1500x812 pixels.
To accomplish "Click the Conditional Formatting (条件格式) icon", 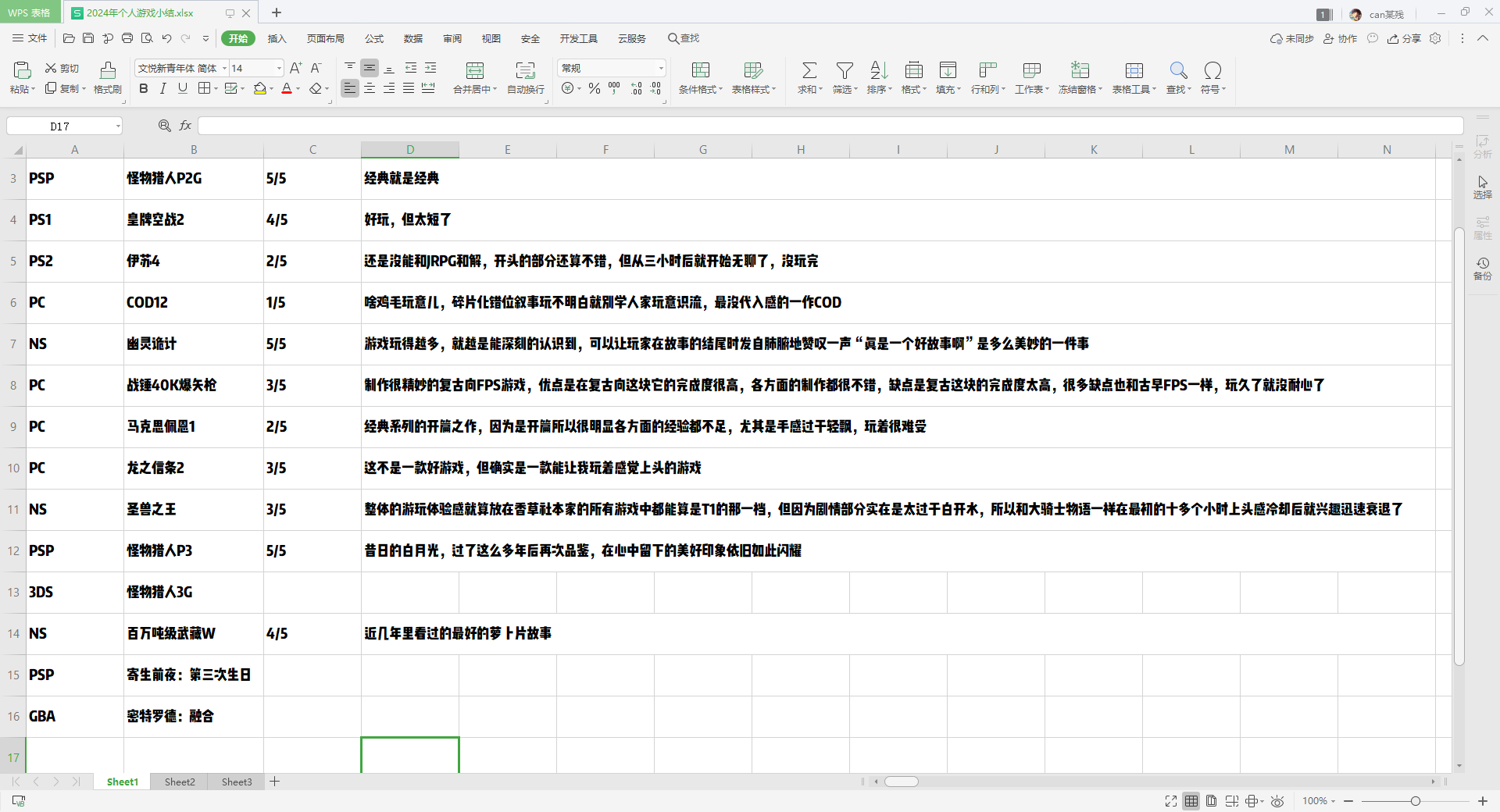I will point(701,71).
